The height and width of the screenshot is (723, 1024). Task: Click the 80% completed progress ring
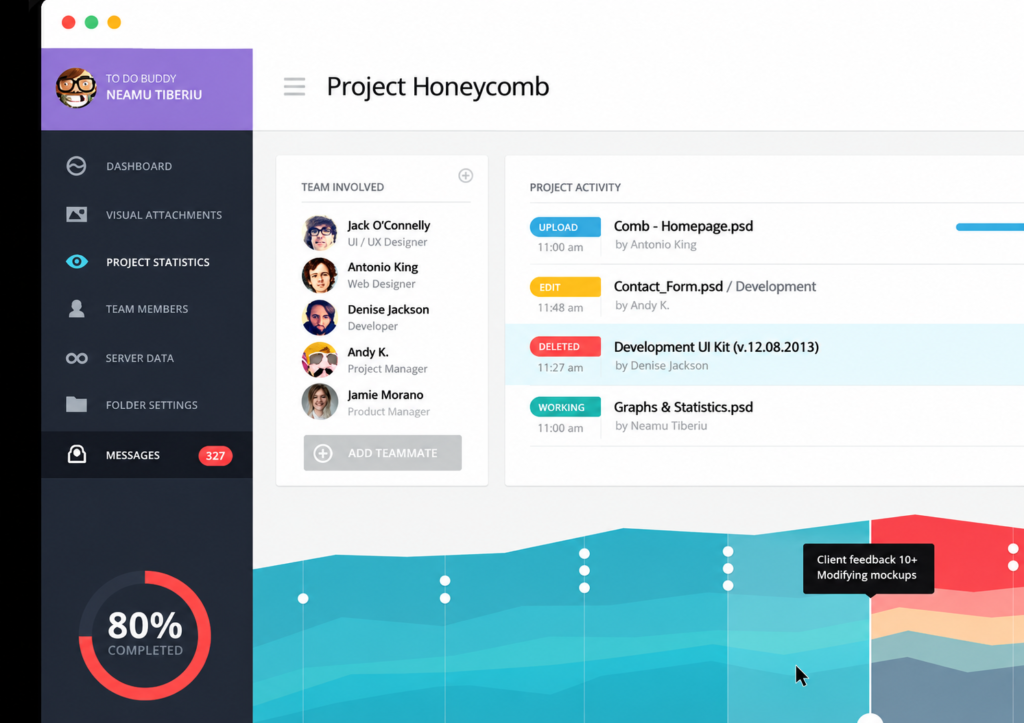pos(145,635)
